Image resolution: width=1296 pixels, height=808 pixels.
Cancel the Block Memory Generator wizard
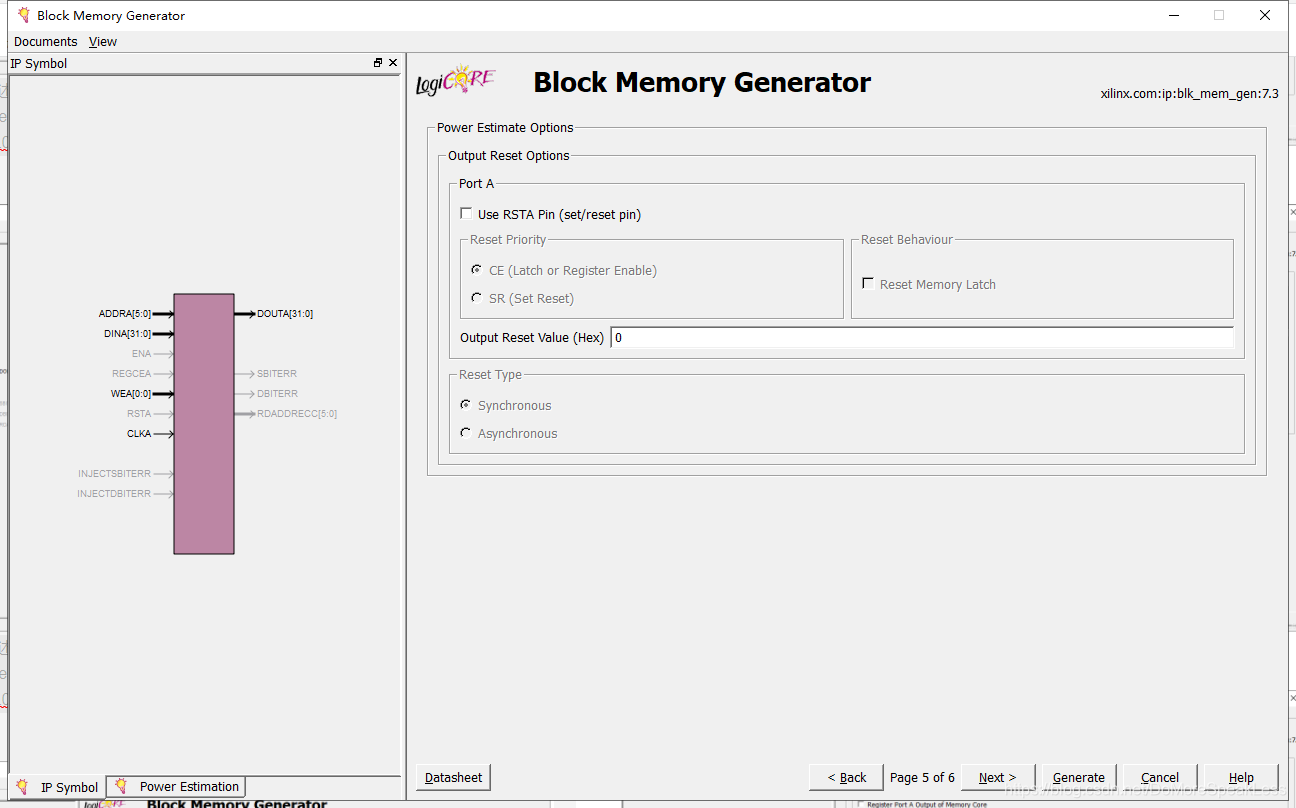point(1160,777)
